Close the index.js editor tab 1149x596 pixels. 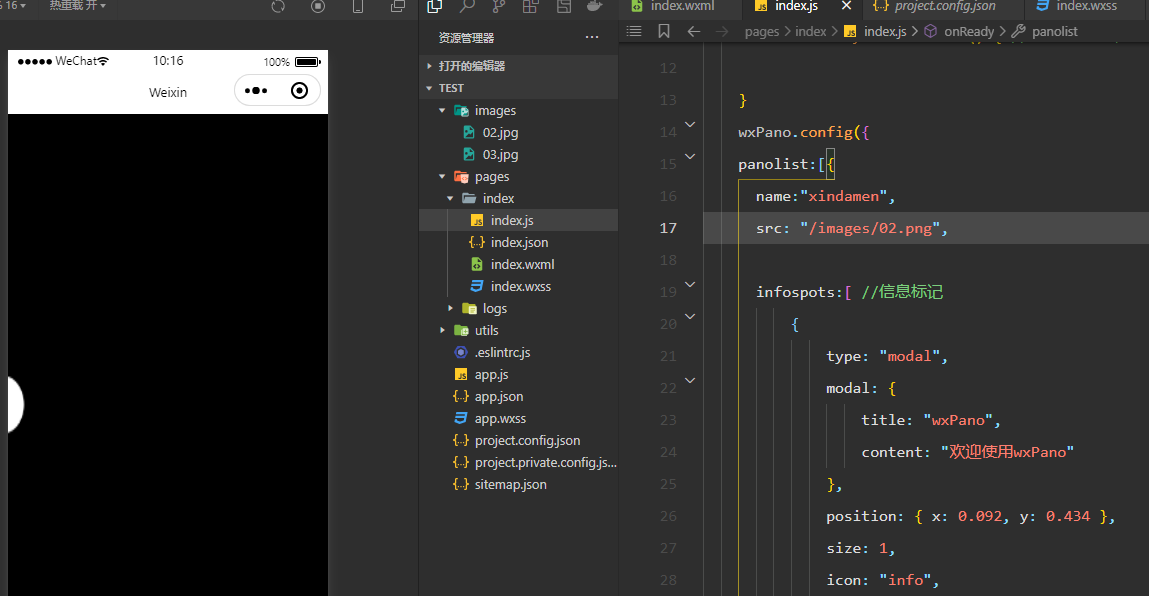click(x=846, y=6)
